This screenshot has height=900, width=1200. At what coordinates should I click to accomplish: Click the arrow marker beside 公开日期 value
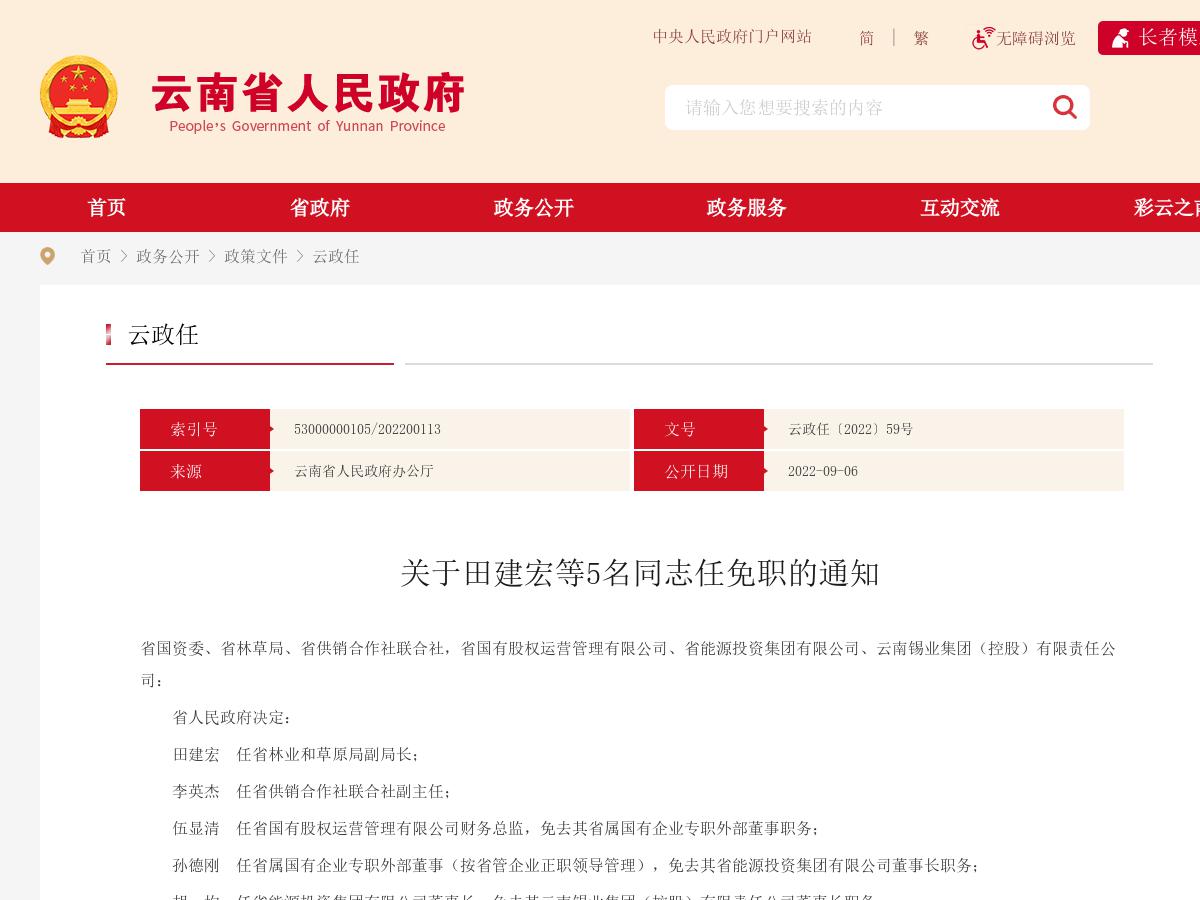coord(767,471)
